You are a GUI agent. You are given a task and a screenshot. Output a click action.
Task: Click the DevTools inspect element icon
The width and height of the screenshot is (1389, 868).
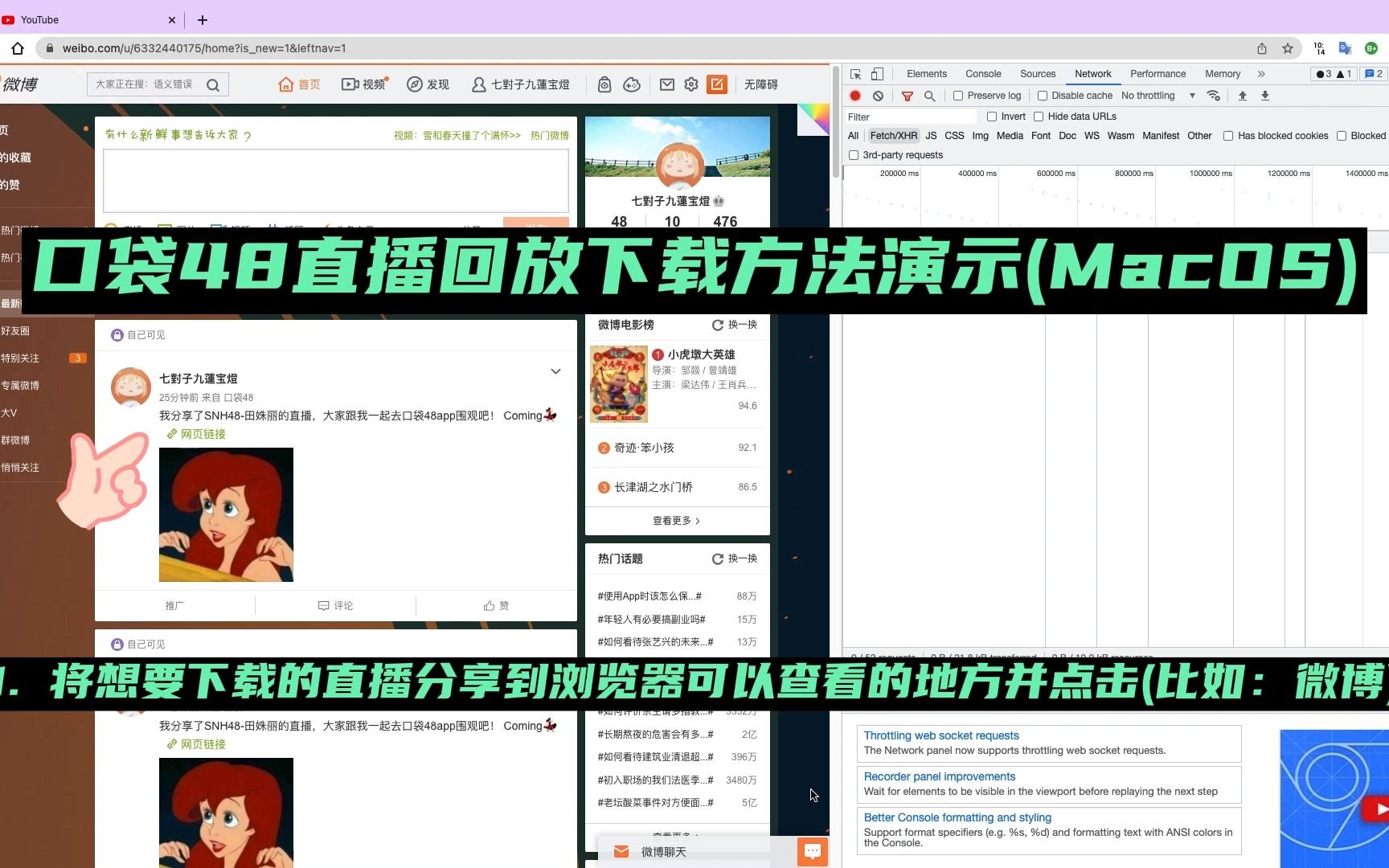[x=855, y=74]
